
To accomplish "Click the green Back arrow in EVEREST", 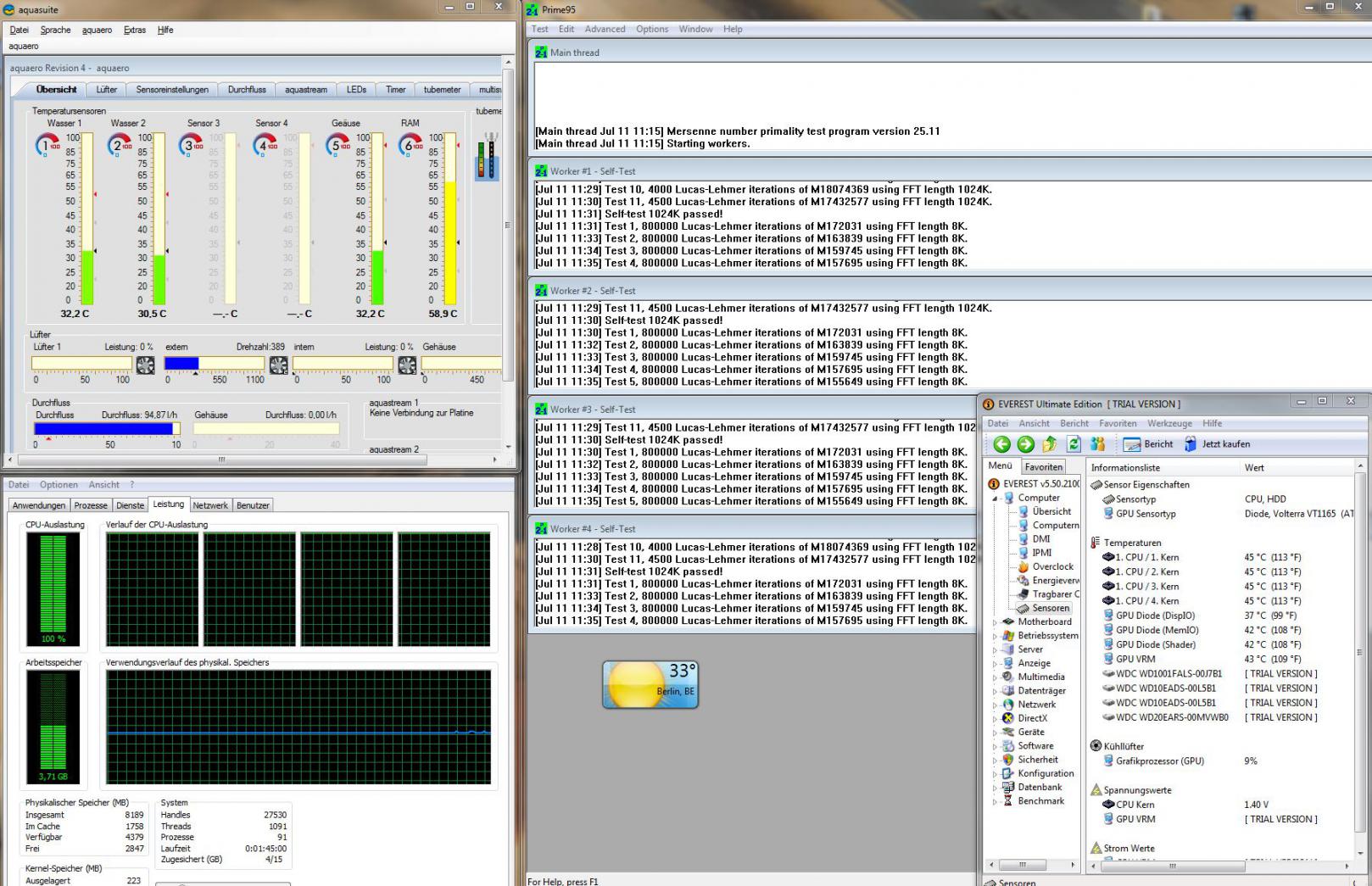I will pyautogui.click(x=1002, y=444).
